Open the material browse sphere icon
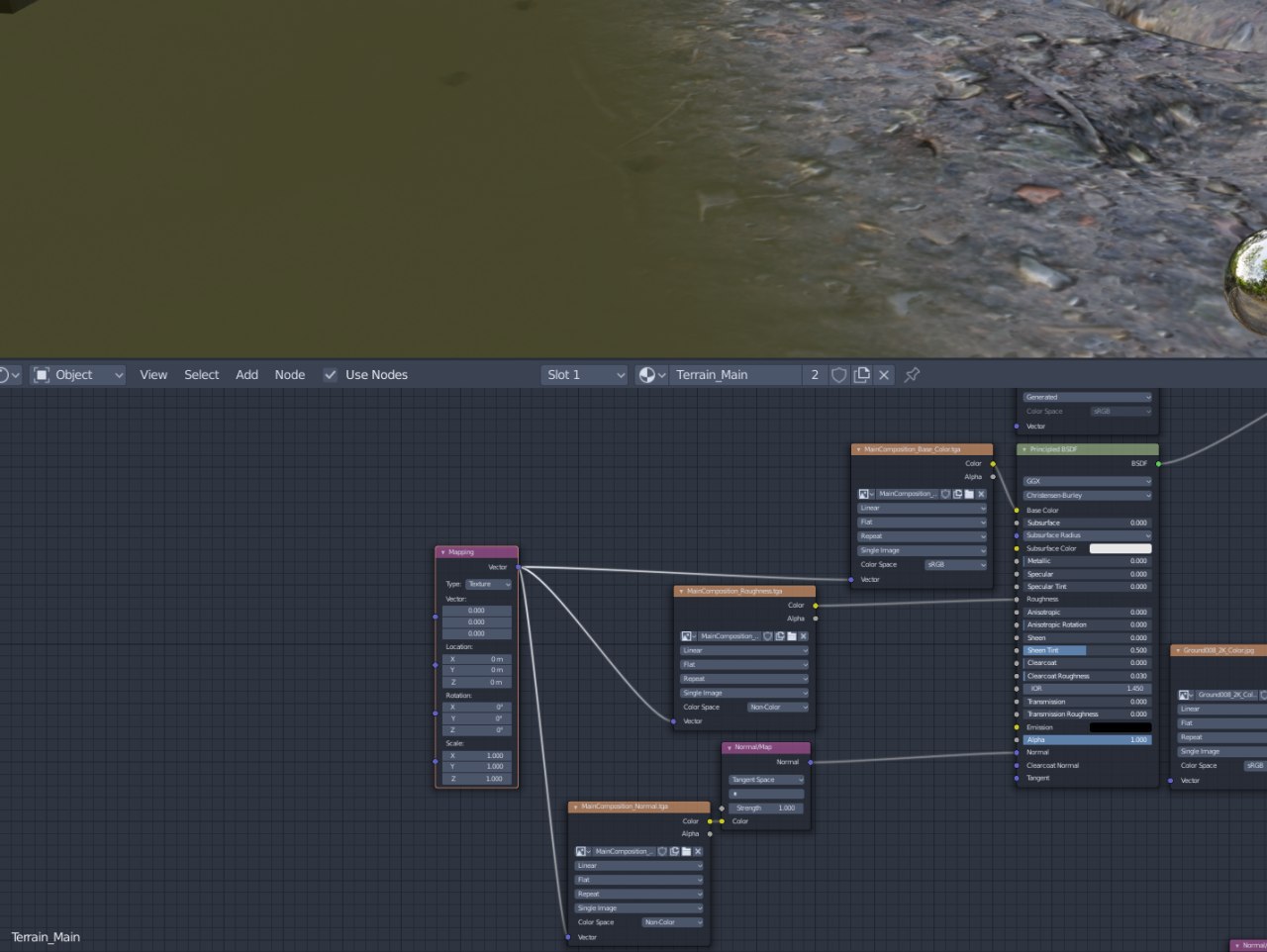The height and width of the screenshot is (952, 1267). coord(650,375)
